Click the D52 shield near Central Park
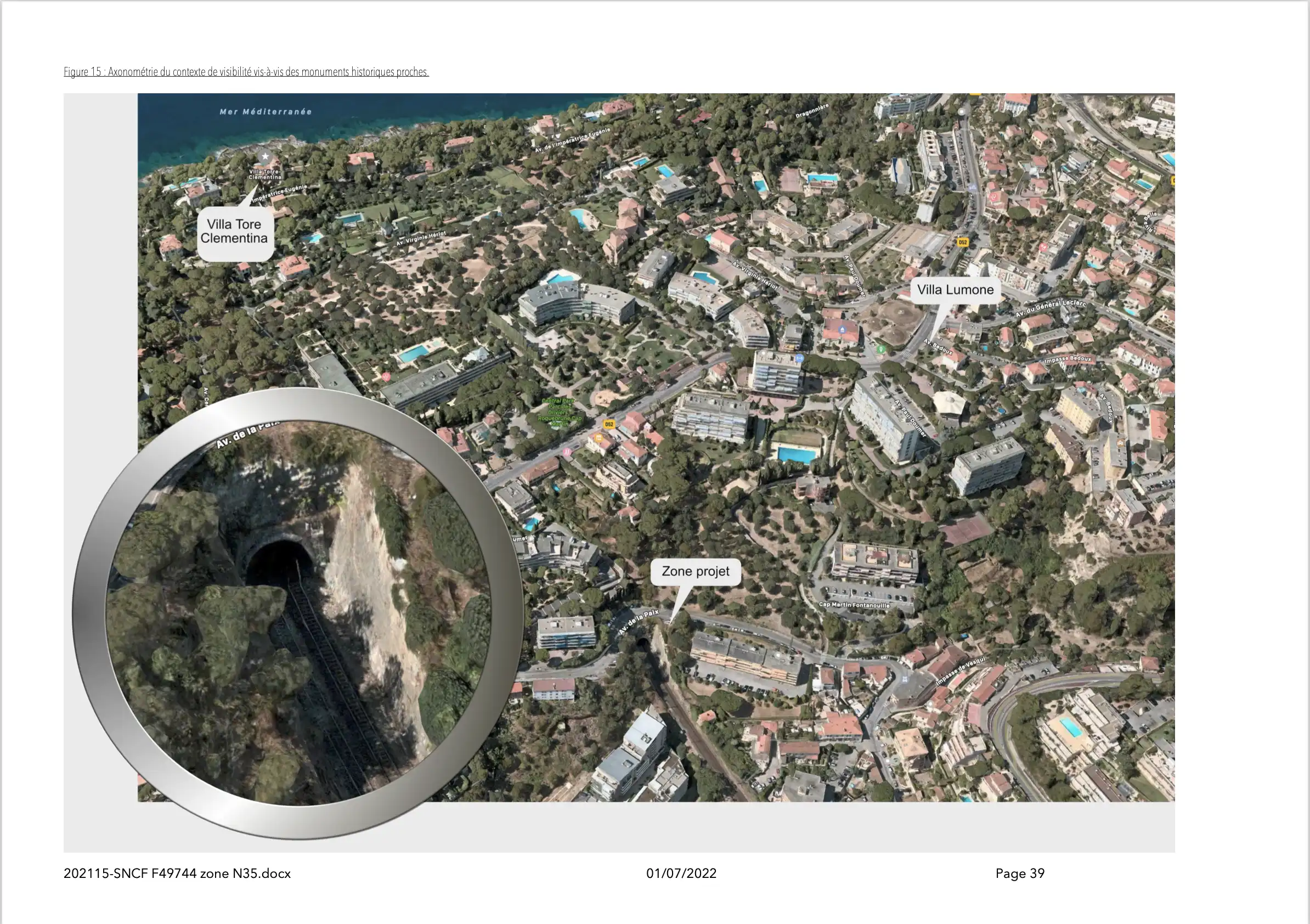Image resolution: width=1310 pixels, height=924 pixels. click(609, 425)
